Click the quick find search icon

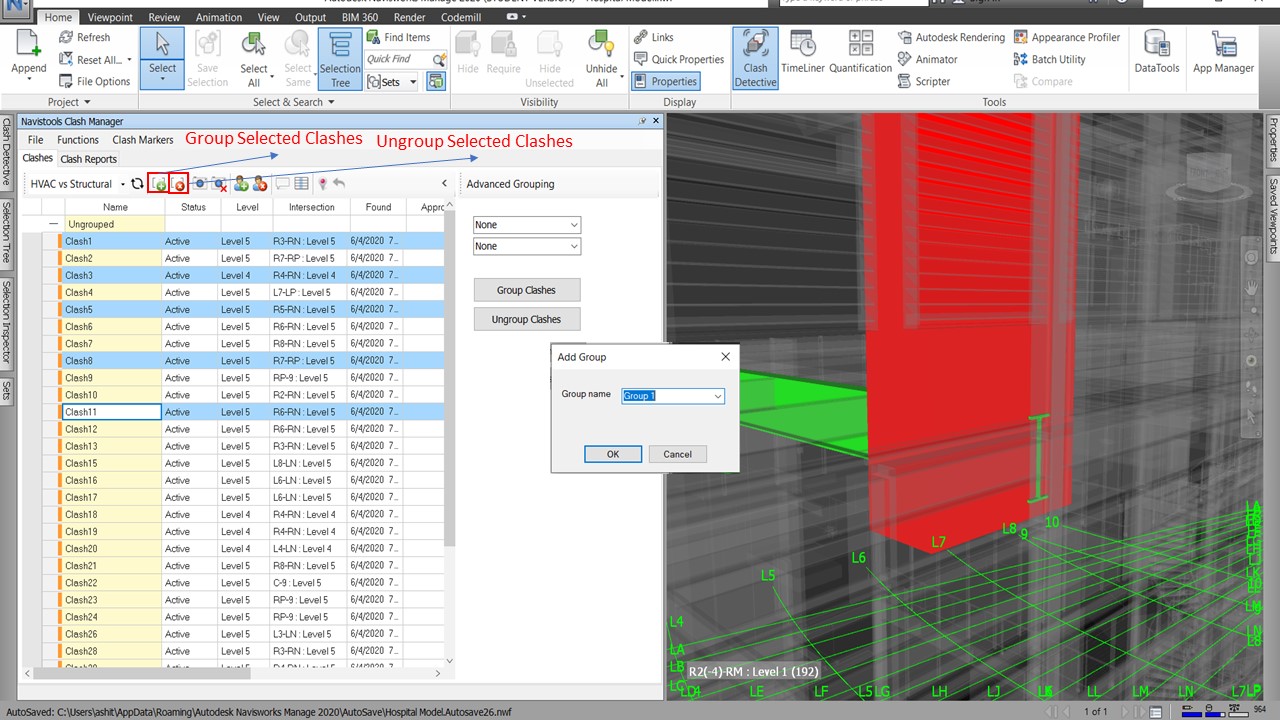point(438,60)
